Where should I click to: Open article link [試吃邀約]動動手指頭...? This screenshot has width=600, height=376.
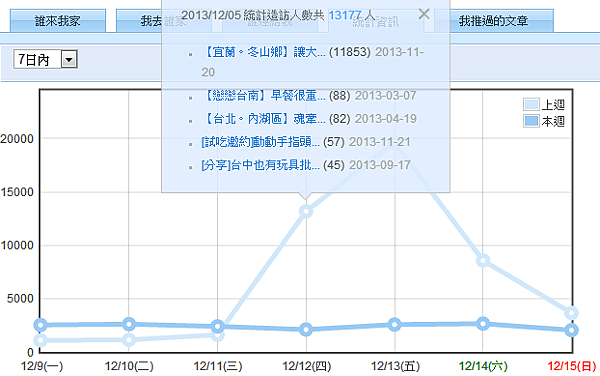[261, 142]
